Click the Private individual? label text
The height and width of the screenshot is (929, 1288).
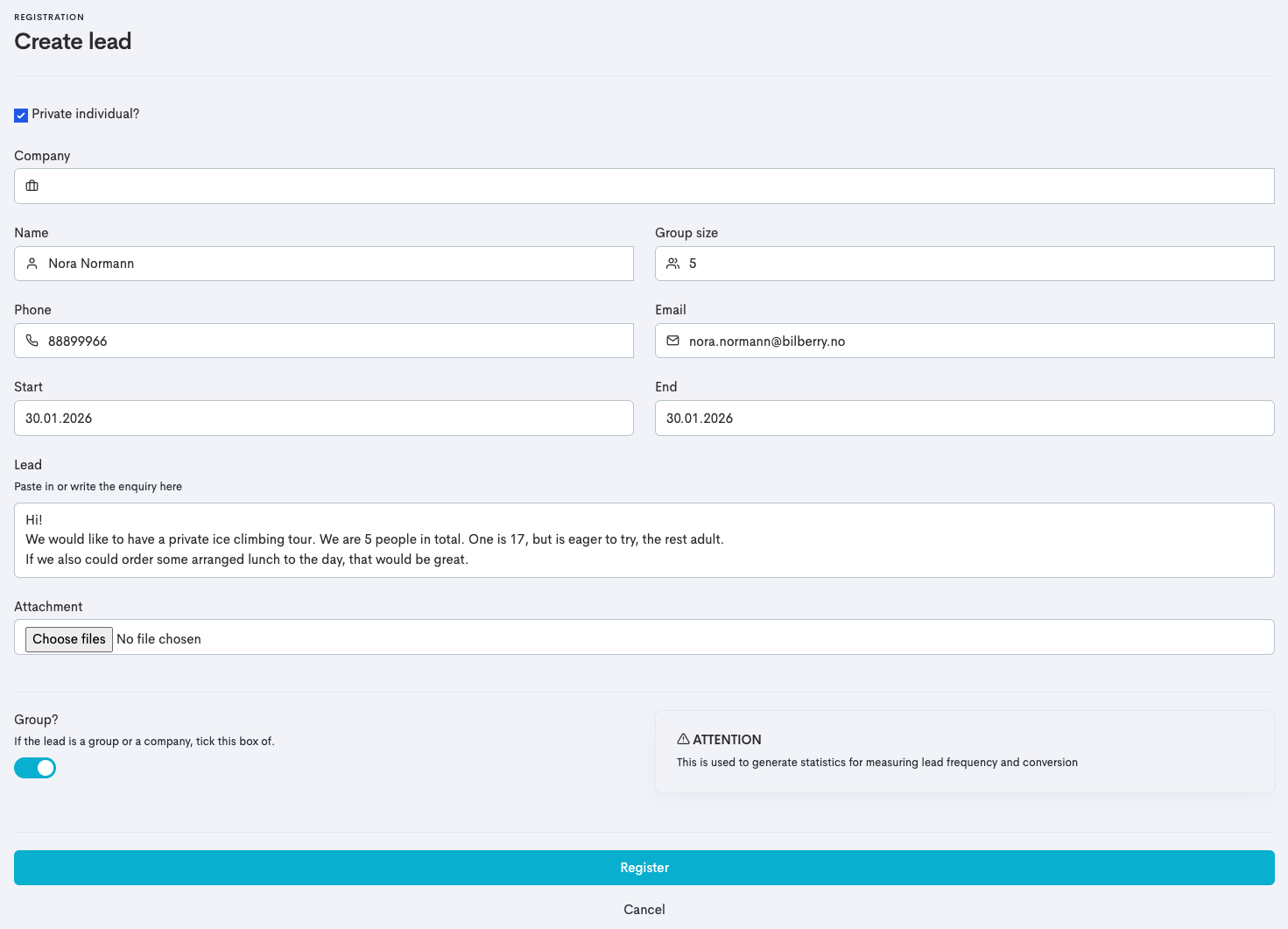(86, 114)
